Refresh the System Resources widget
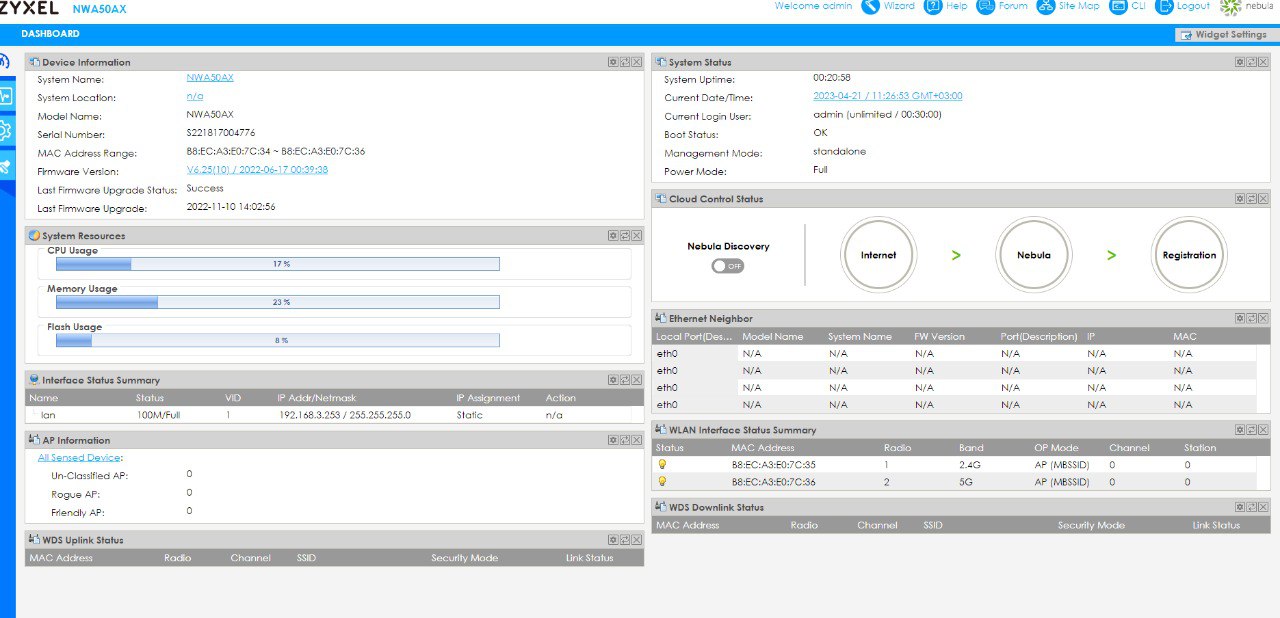Screen dimensions: 1280x618 tap(625, 236)
